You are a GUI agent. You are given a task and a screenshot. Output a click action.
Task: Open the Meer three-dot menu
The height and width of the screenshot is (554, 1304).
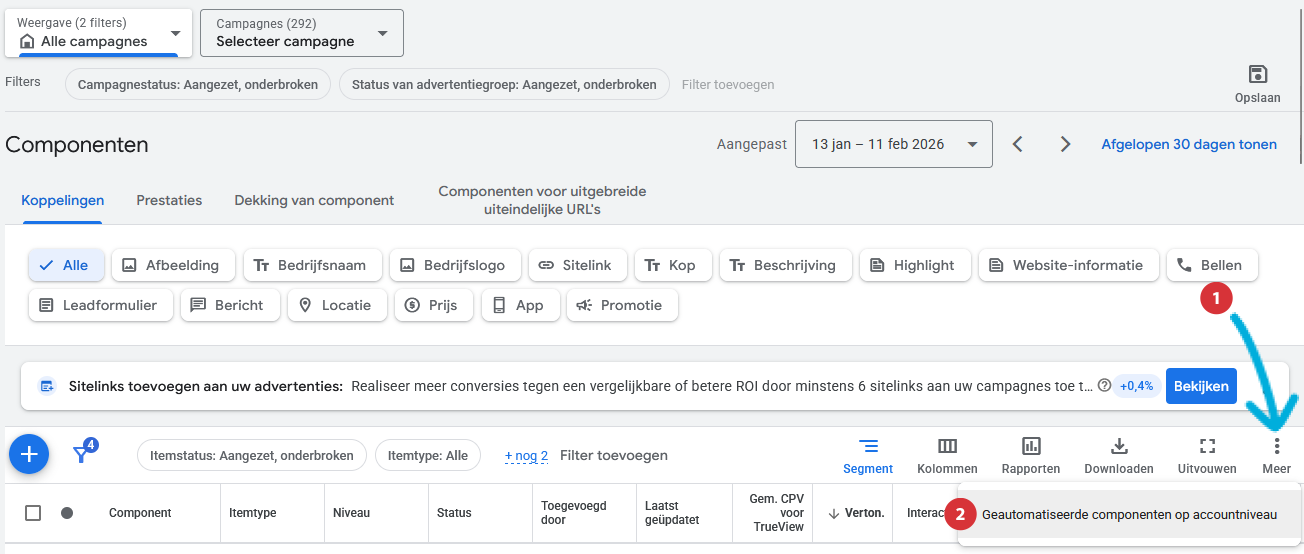tap(1276, 455)
